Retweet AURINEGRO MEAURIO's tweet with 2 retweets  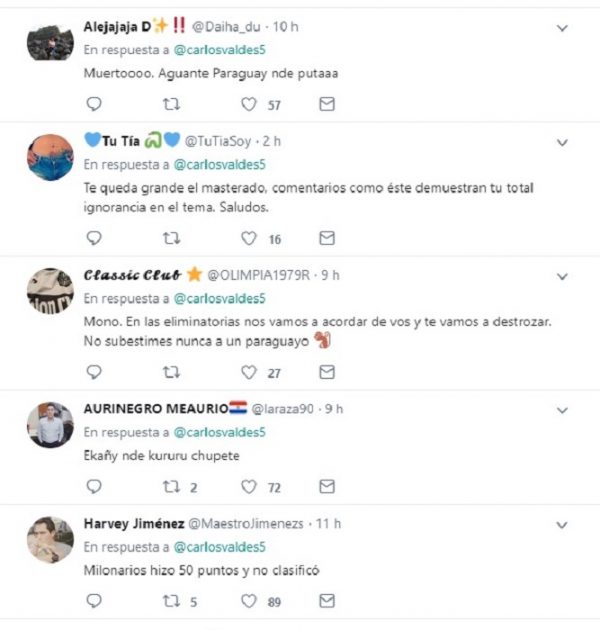171,487
